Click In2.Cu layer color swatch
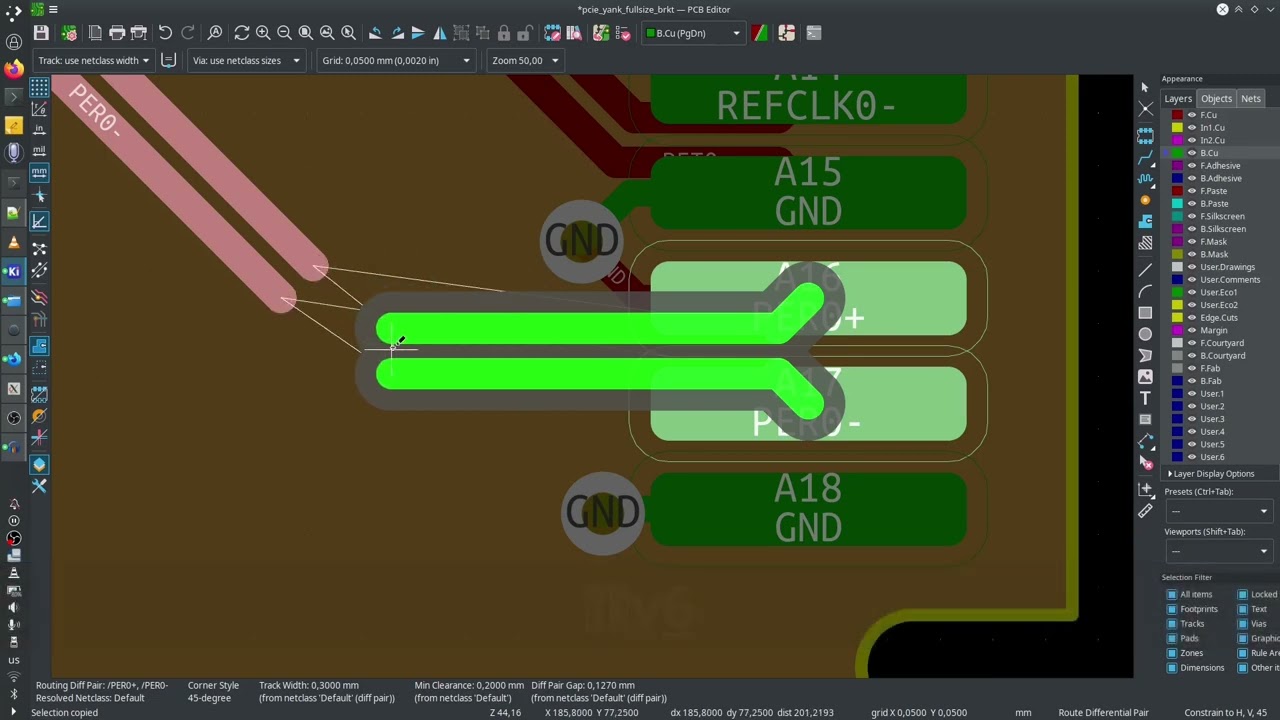1280x720 pixels. [1177, 140]
